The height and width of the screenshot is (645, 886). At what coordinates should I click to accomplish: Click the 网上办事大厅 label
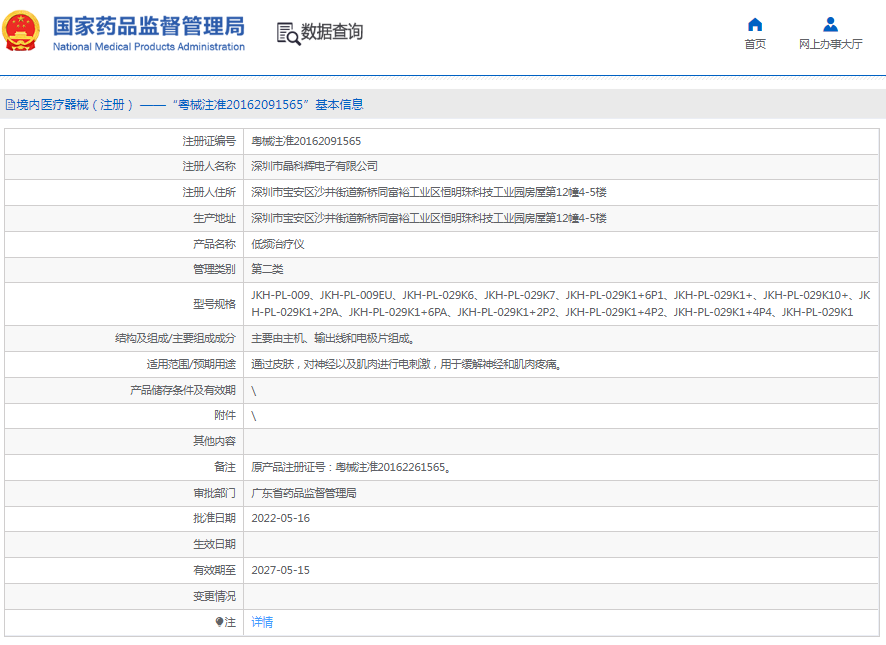pyautogui.click(x=831, y=44)
